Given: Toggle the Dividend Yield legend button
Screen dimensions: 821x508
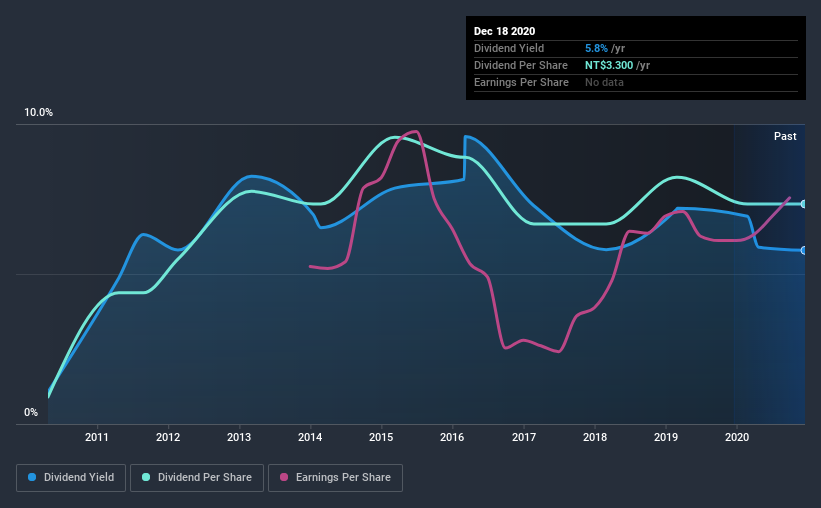Looking at the screenshot, I should click(71, 478).
